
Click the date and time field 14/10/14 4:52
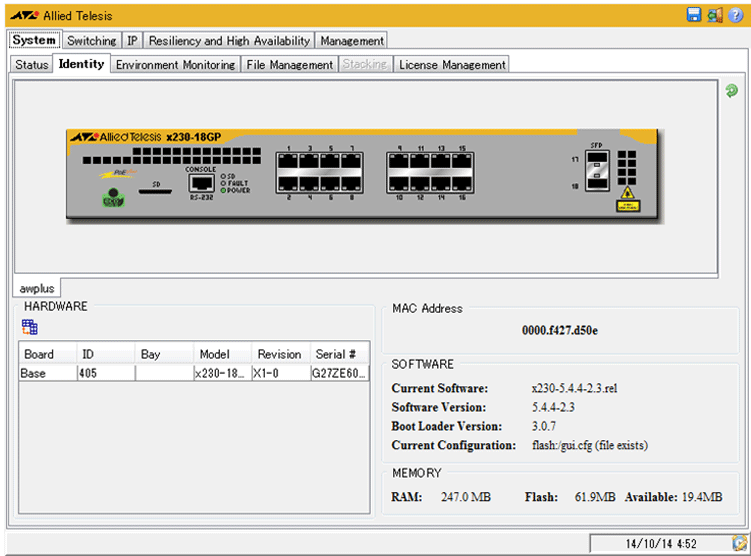tap(661, 544)
